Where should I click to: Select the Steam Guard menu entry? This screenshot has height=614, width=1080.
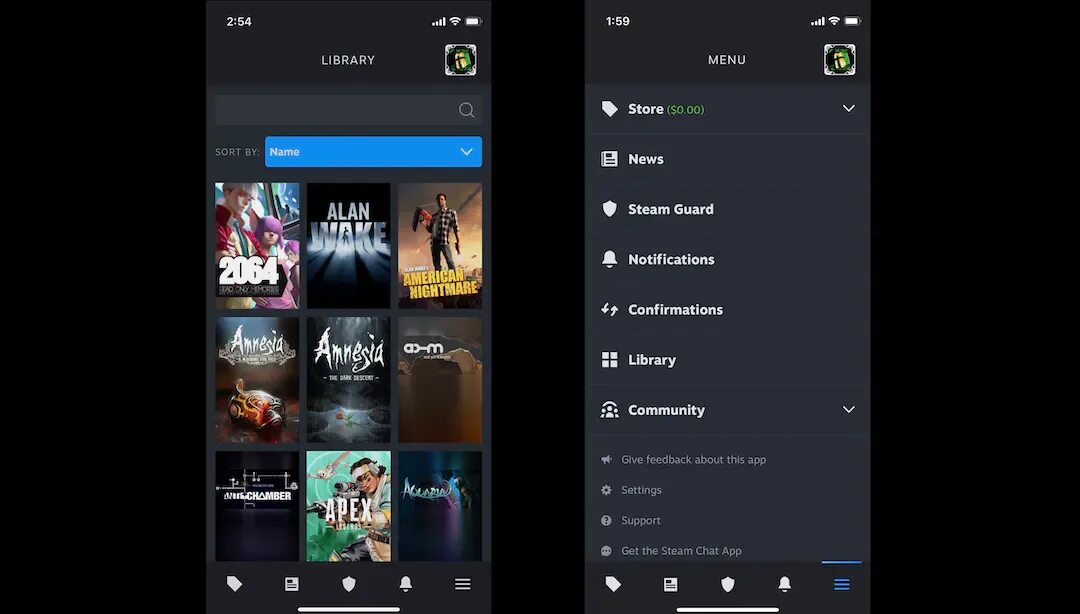pos(727,209)
